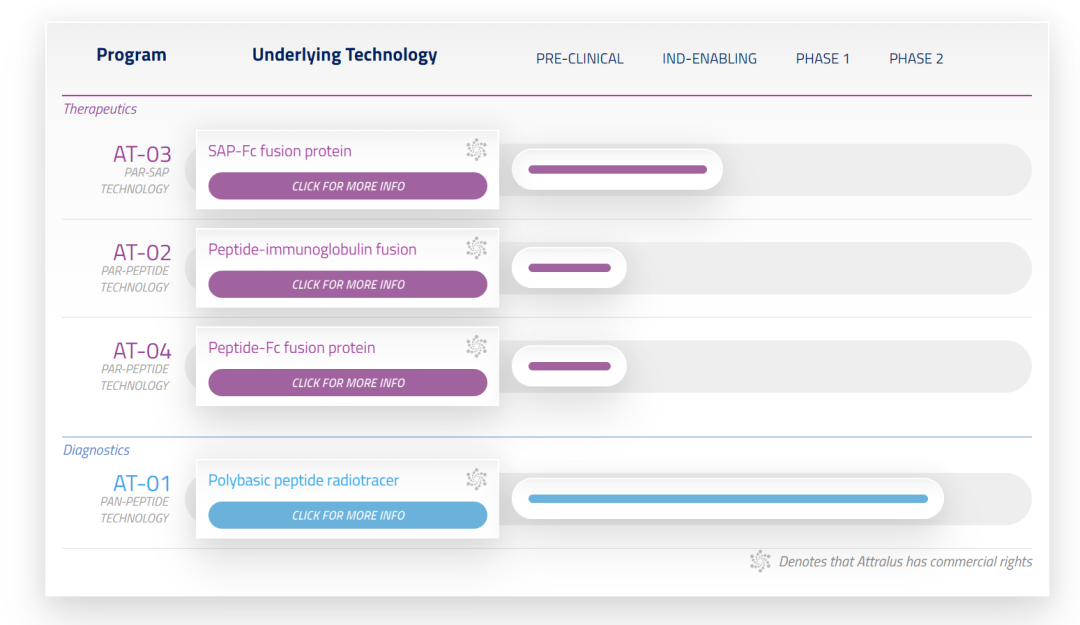Click the AT-03 program name

tap(142, 154)
